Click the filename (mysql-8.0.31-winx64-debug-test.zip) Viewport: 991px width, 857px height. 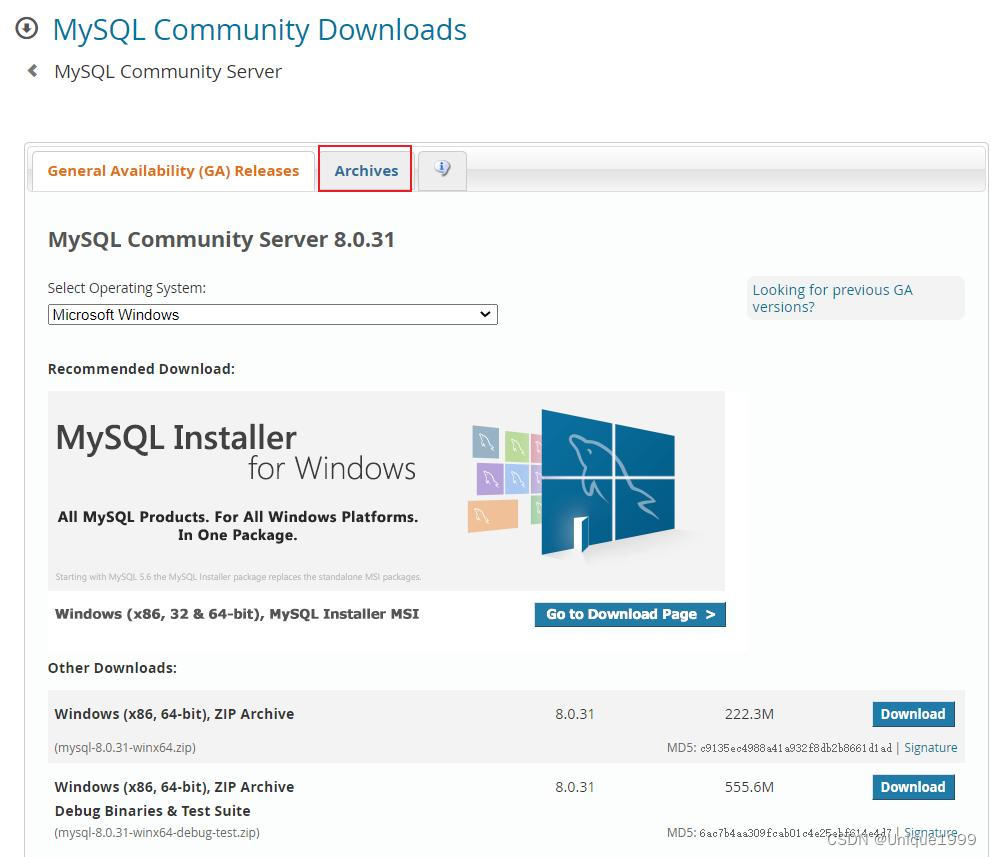click(x=157, y=832)
